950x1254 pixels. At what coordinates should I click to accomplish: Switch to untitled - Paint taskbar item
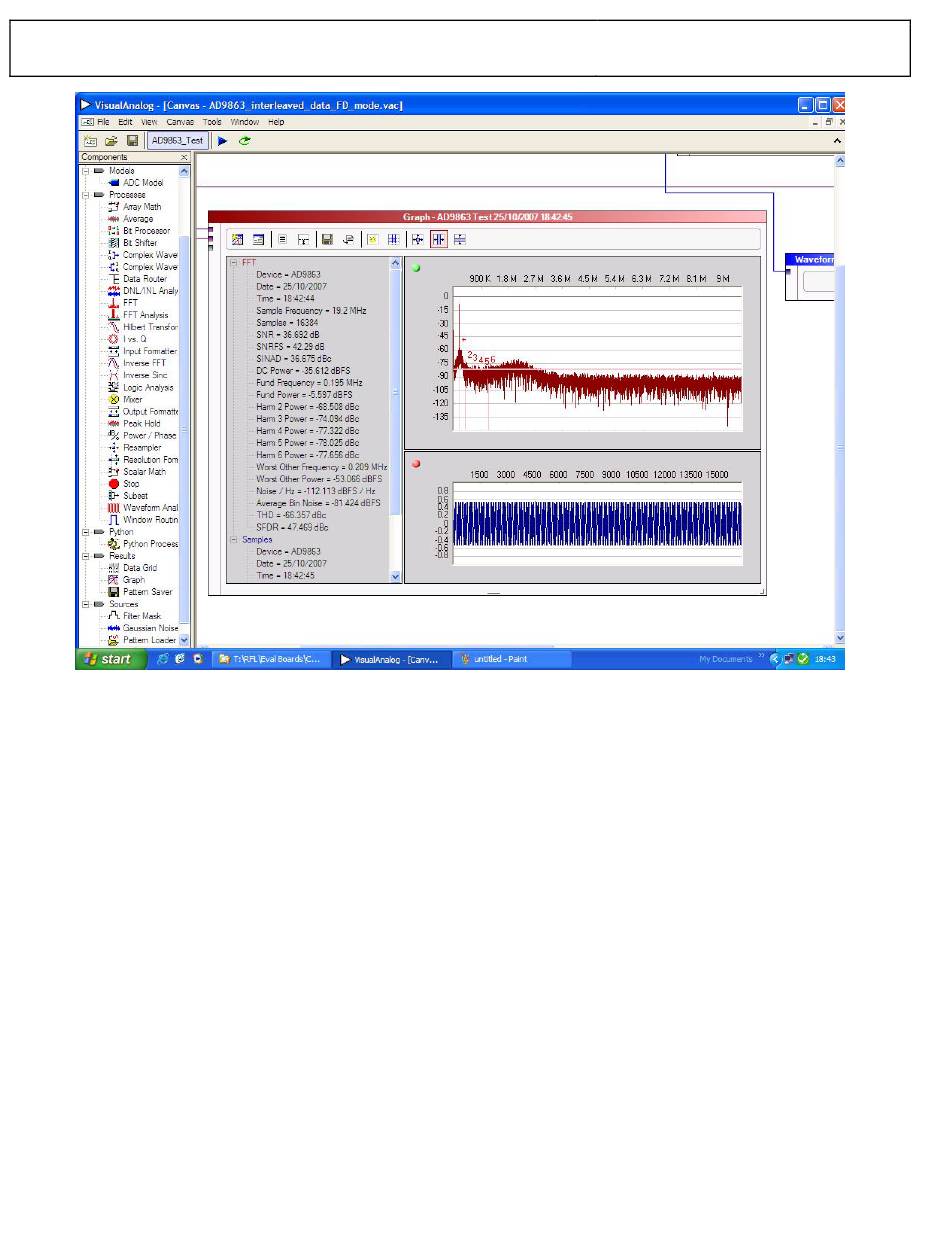click(512, 659)
